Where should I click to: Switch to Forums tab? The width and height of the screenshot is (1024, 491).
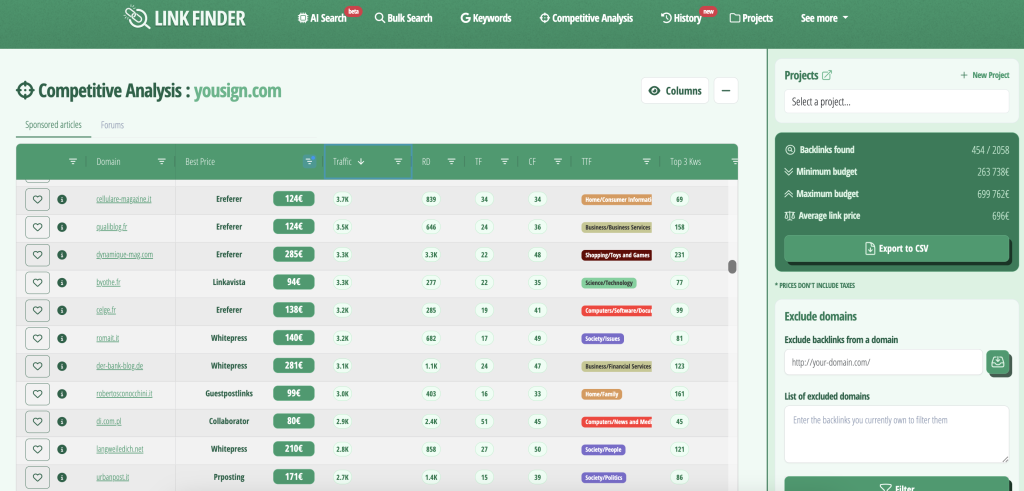pos(112,125)
